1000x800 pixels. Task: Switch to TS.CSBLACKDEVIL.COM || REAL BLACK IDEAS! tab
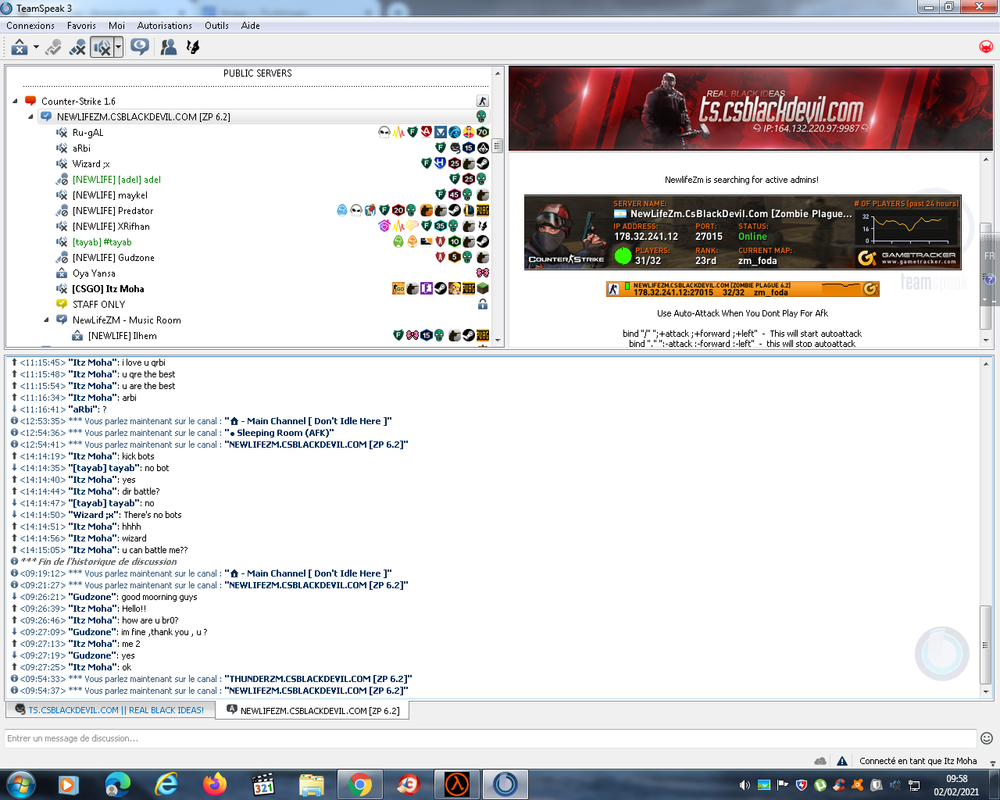tap(110, 709)
